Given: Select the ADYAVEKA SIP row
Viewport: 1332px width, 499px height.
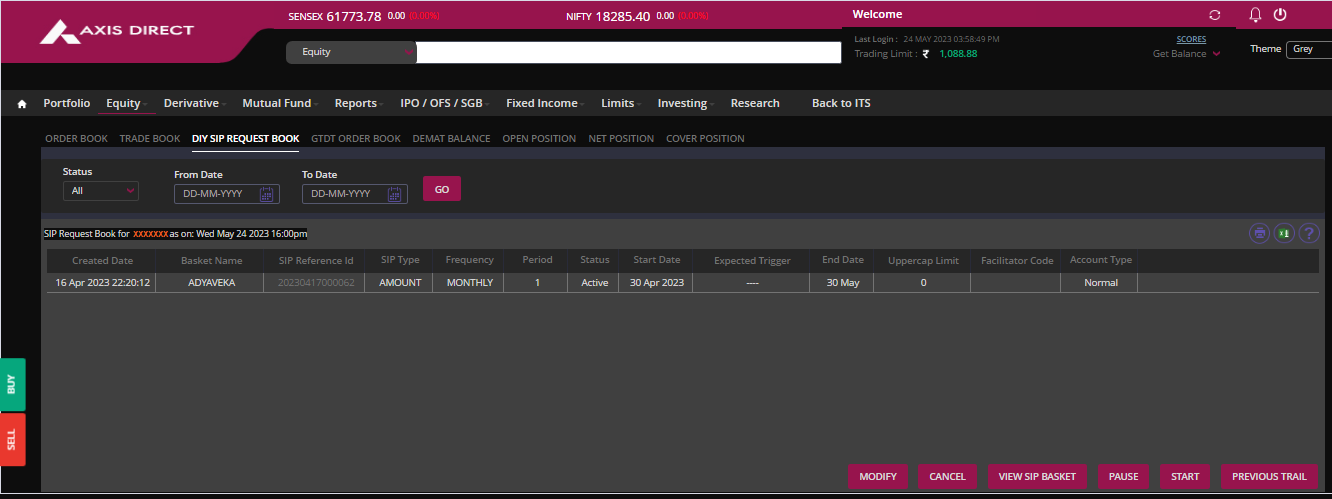Looking at the screenshot, I should [x=211, y=283].
